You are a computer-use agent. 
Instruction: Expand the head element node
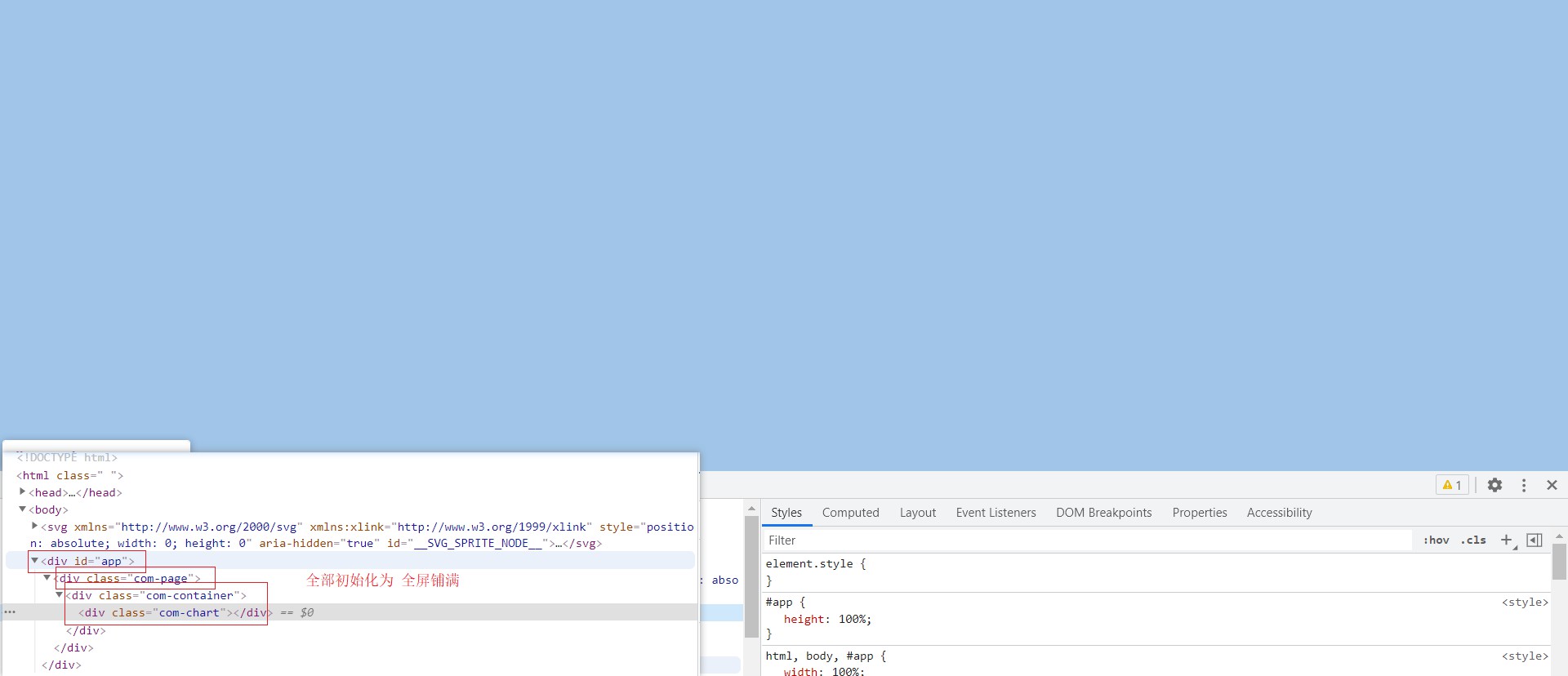(22, 491)
